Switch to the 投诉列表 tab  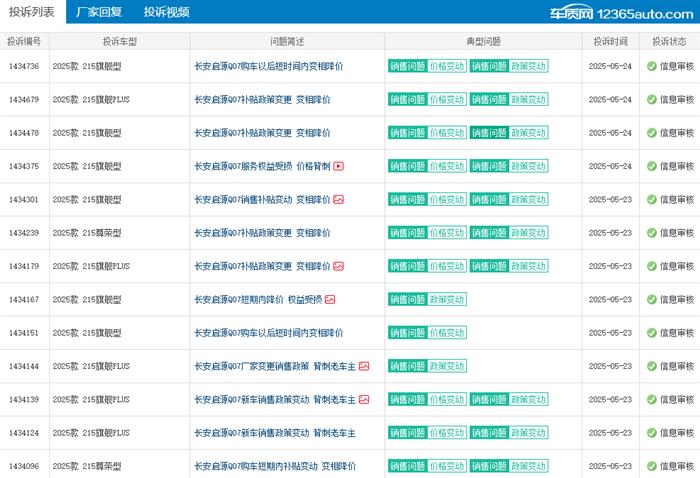click(32, 12)
